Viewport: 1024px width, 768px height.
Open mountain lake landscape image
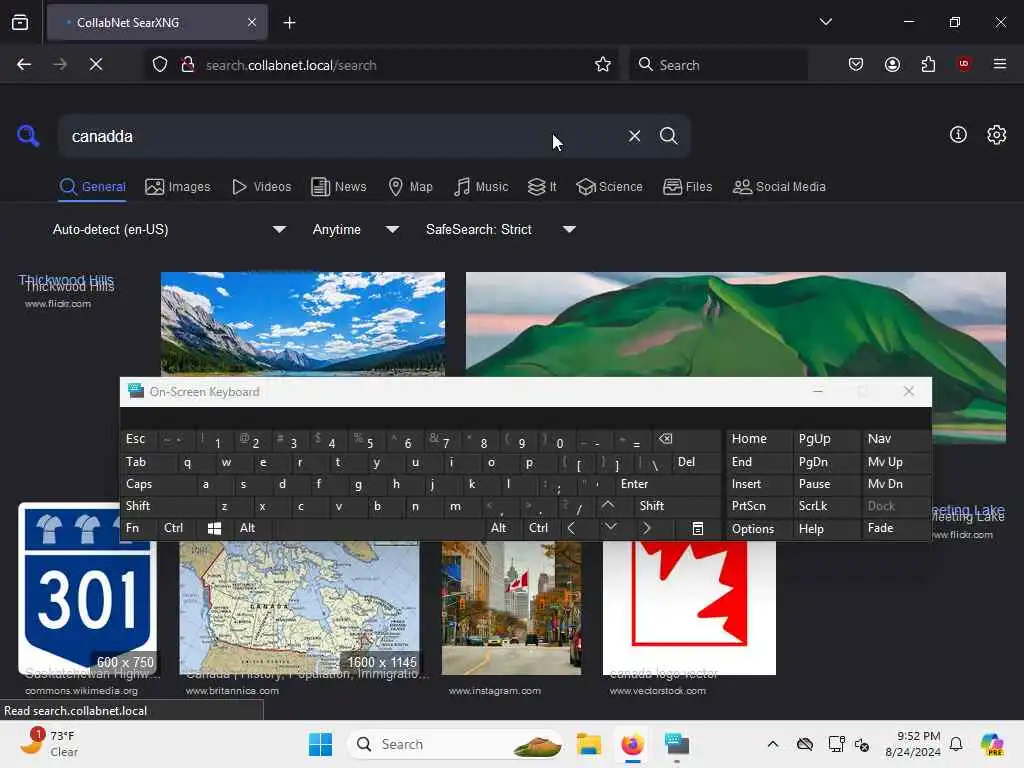click(x=303, y=324)
